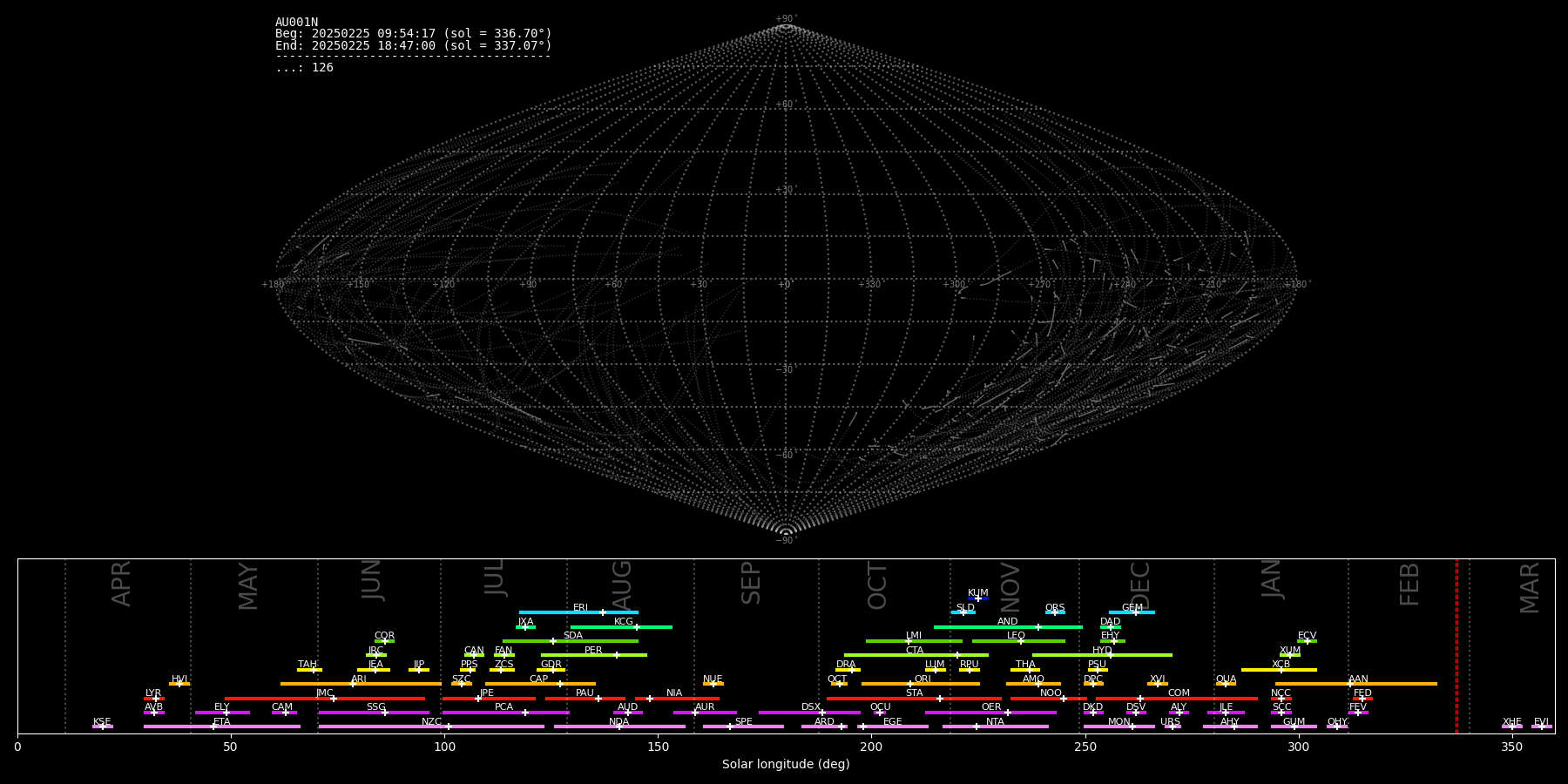Click the FEB month label

pyautogui.click(x=1409, y=585)
